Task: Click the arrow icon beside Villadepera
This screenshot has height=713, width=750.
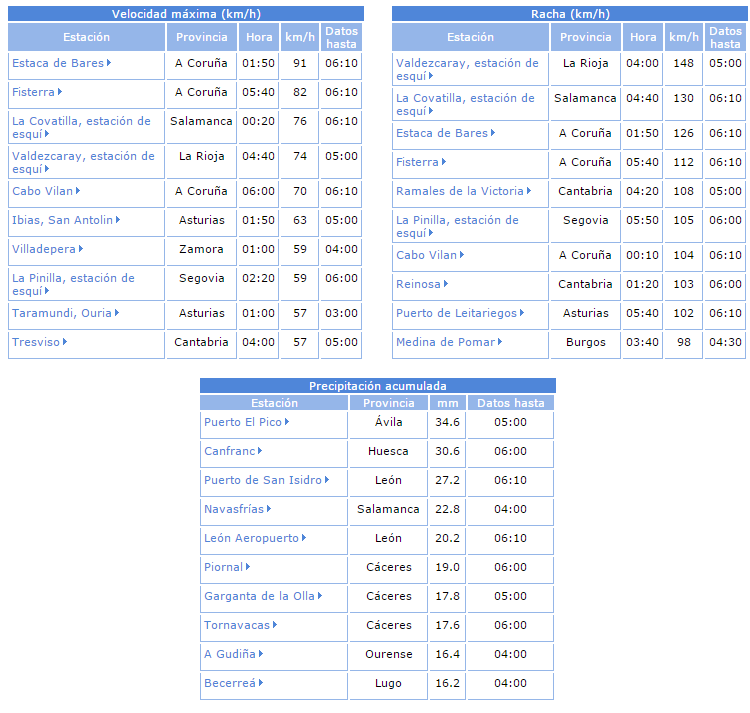Action: [81, 249]
